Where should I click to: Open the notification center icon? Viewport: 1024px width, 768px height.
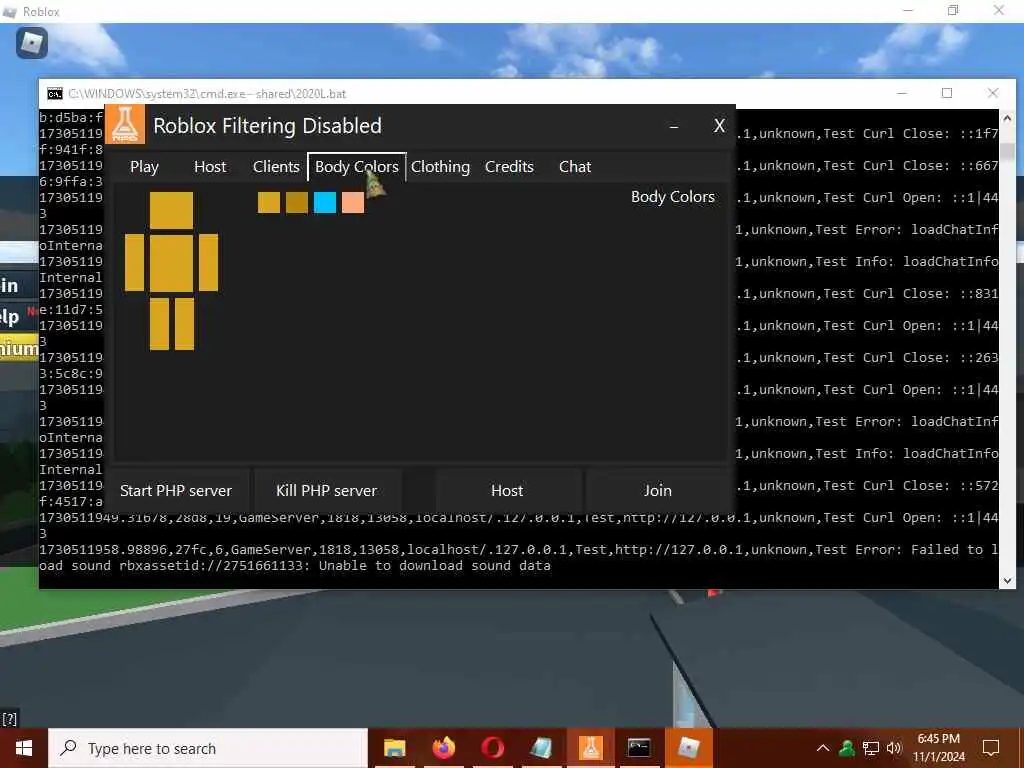(991, 748)
